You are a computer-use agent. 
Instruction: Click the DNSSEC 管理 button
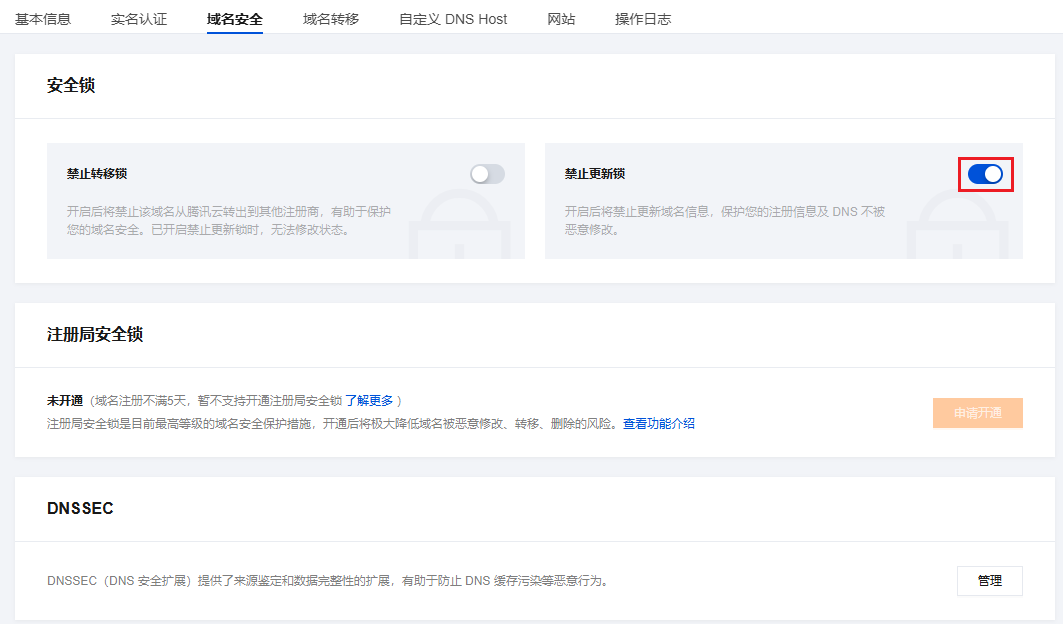tap(990, 581)
